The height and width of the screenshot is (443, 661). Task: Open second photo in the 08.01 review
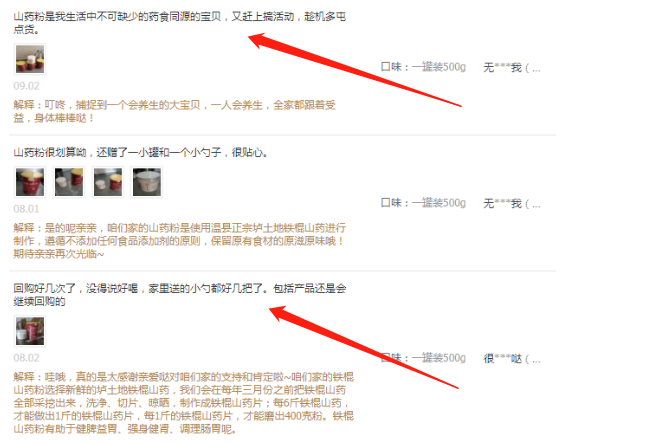(x=69, y=182)
